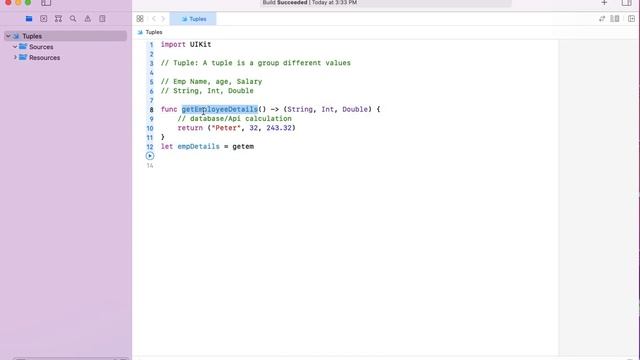This screenshot has height=360, width=640.
Task: Click line number 1 in the gutter
Action: [x=151, y=45]
